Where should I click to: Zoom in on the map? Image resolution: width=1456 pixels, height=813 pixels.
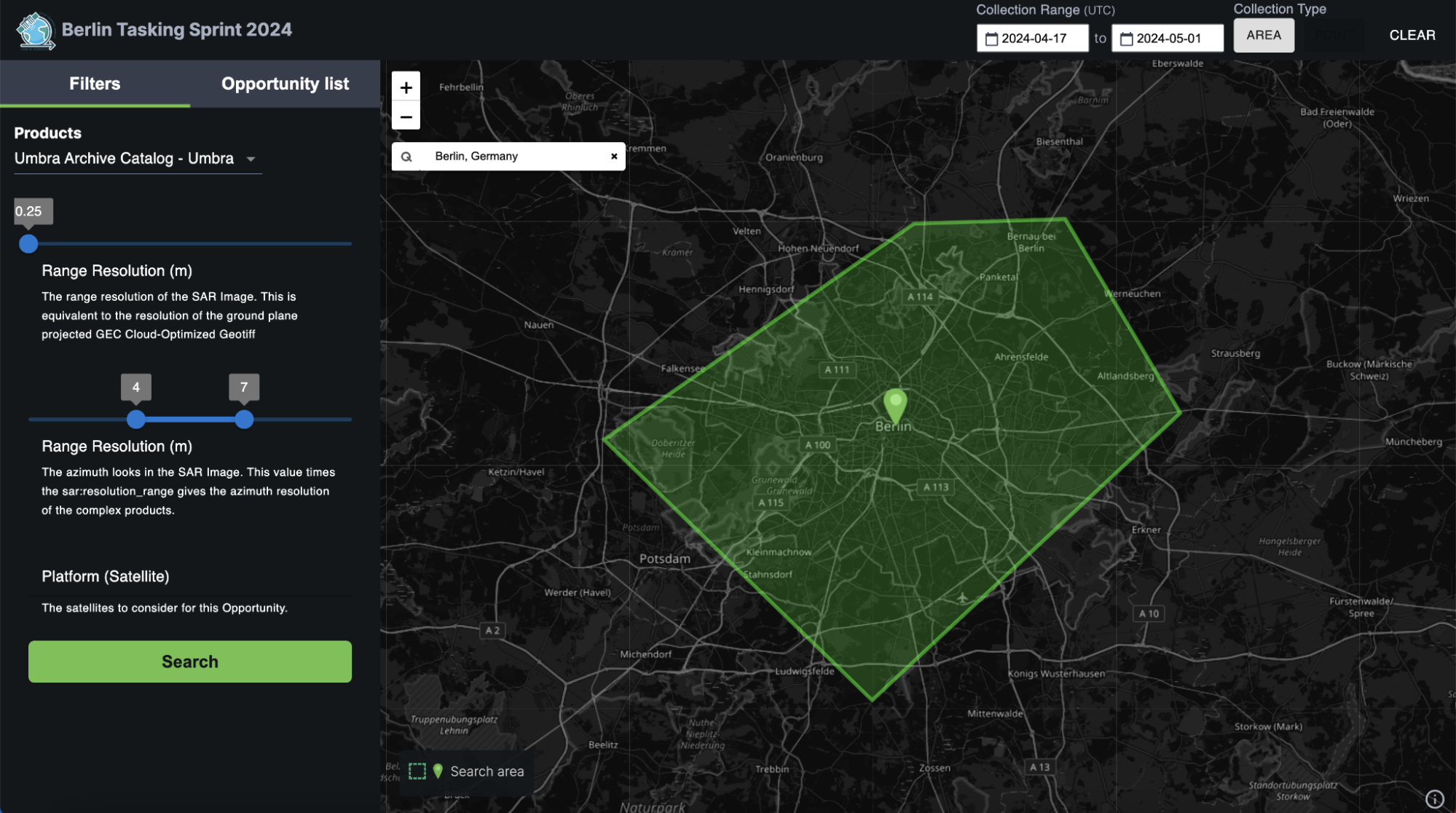point(406,87)
